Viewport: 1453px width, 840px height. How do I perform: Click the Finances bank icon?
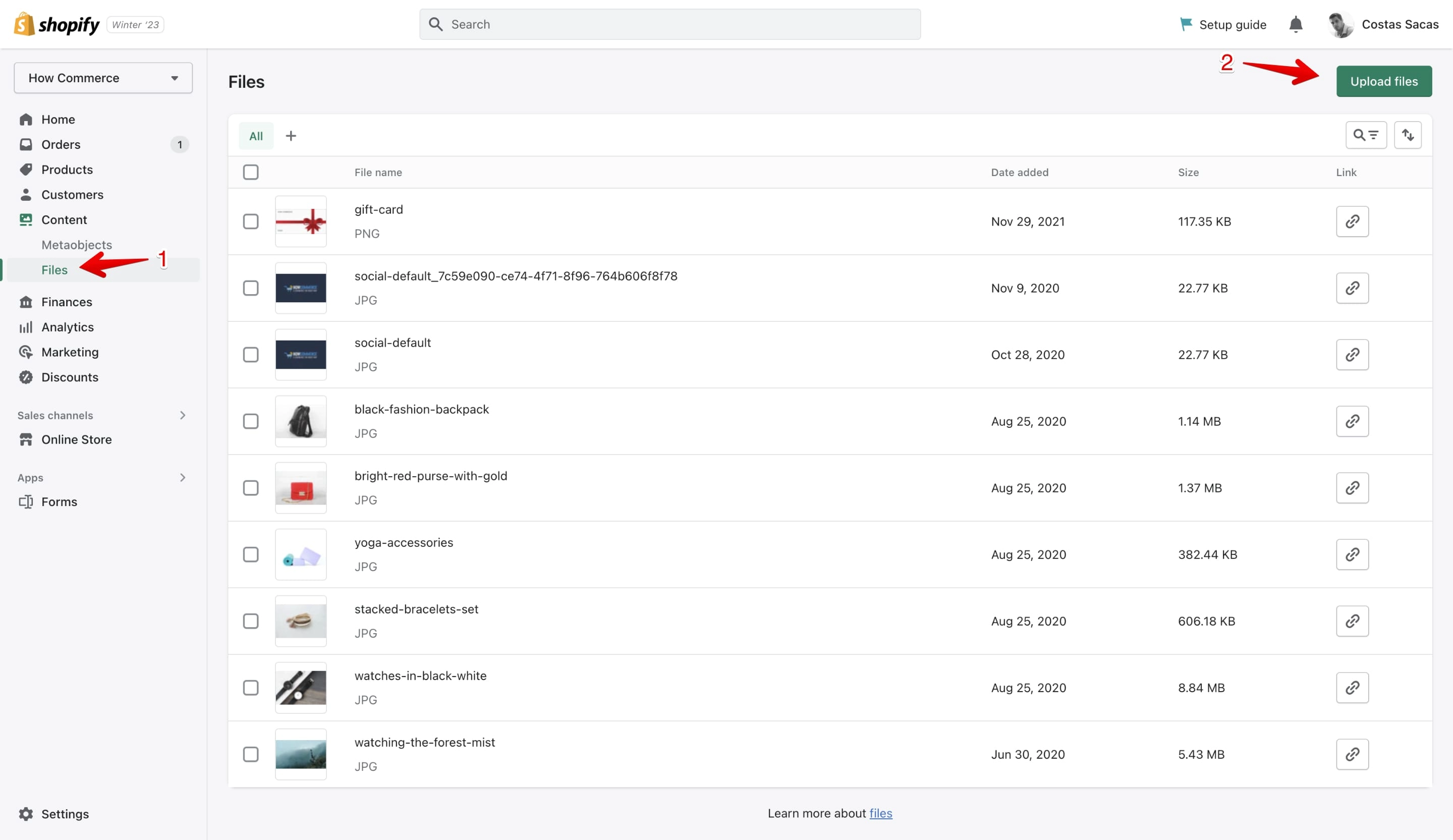point(26,302)
